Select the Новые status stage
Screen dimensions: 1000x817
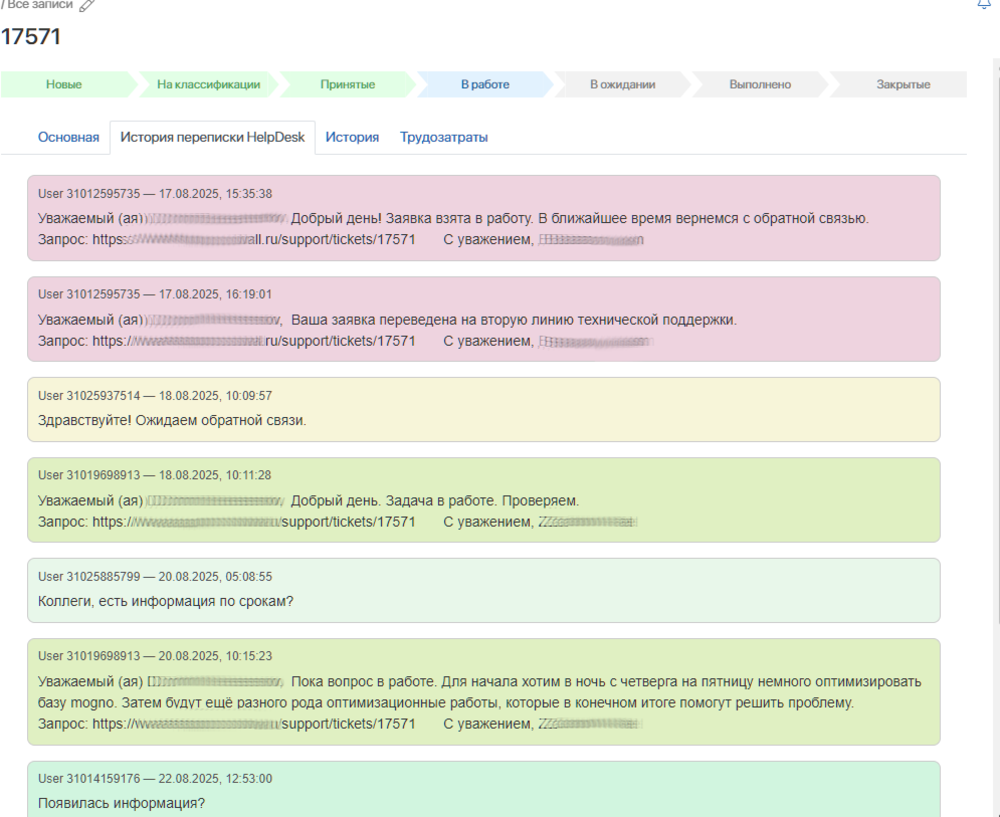coord(64,85)
